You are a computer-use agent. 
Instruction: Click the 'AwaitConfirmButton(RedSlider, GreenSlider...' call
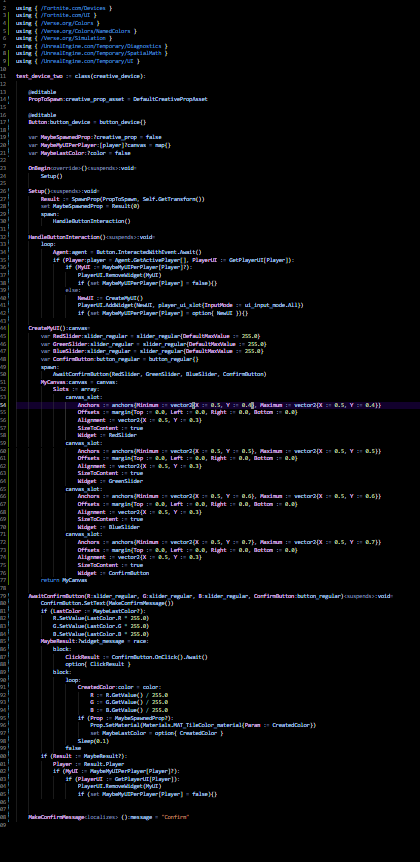[159, 374]
